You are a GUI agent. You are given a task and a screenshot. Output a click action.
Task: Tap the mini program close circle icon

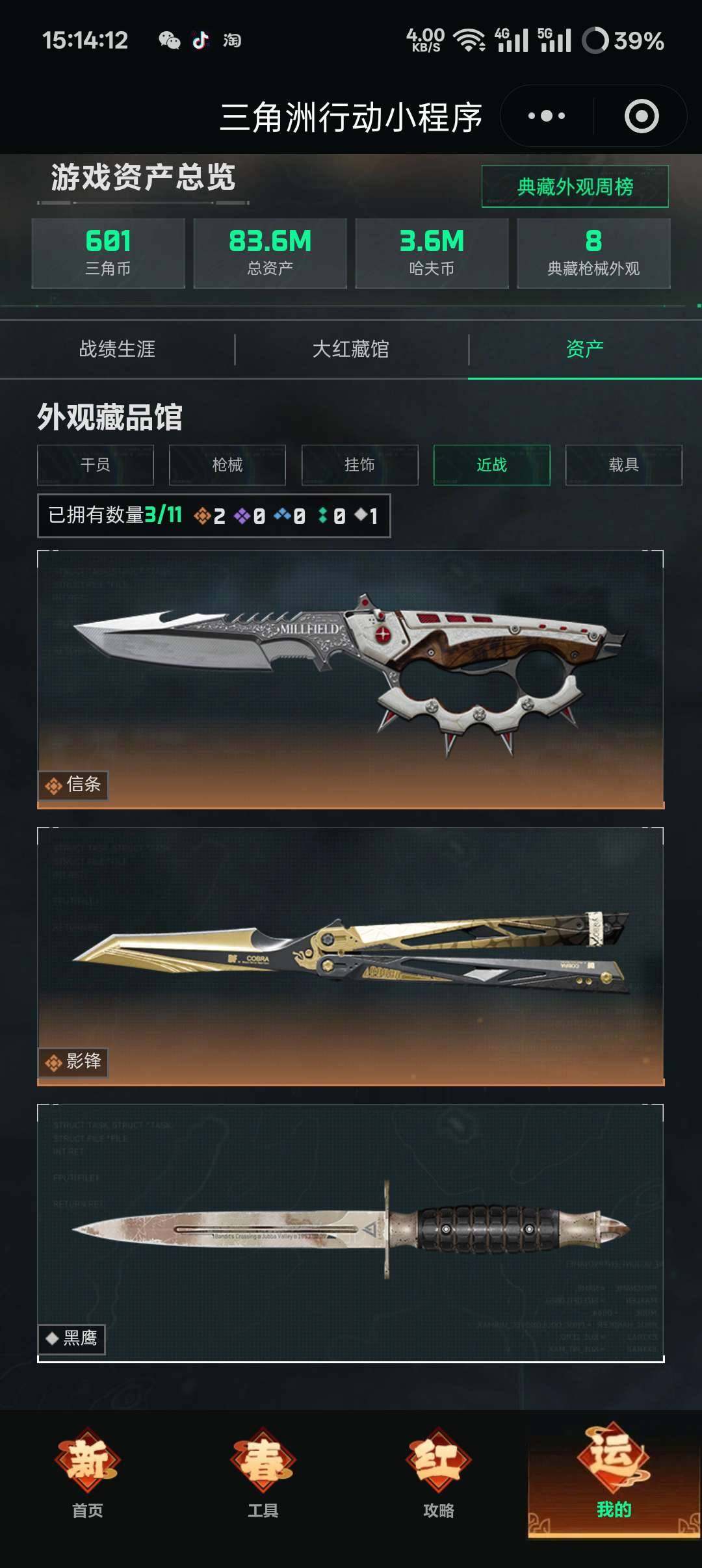[642, 116]
